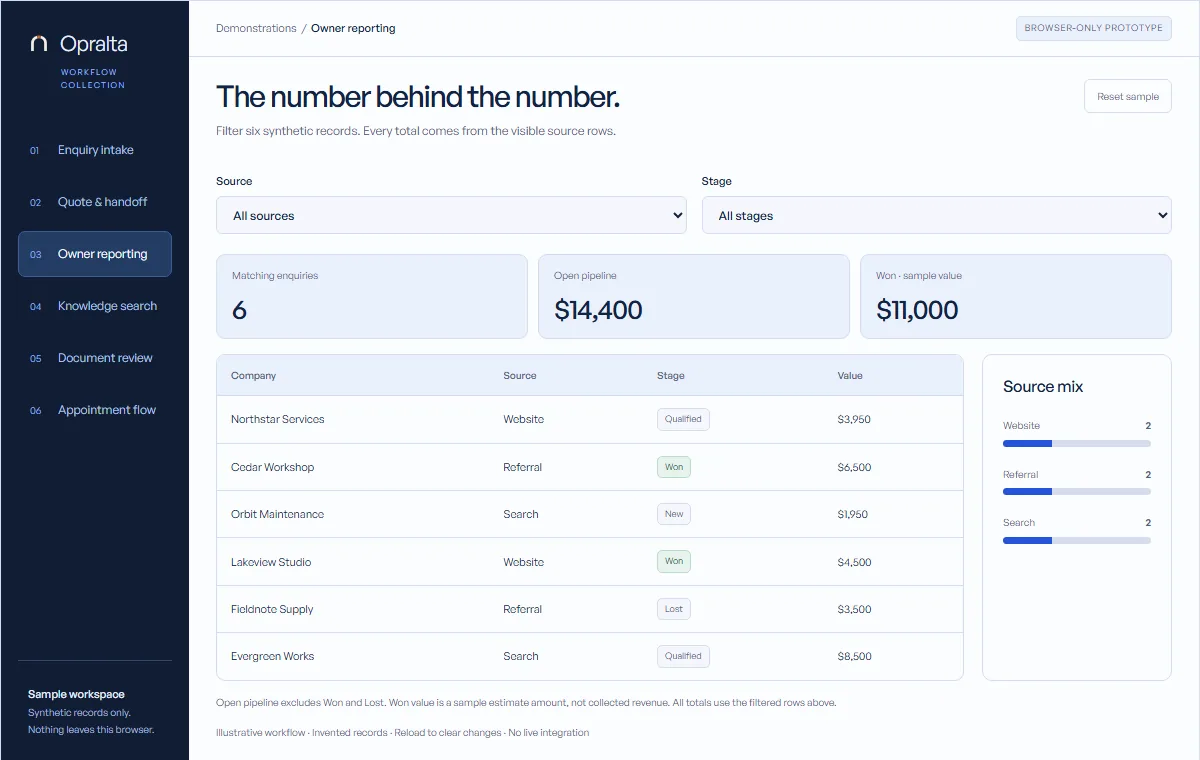Viewport: 1200px width, 760px height.
Task: Click the Lost badge for Fieldnote Supply
Action: click(x=674, y=609)
